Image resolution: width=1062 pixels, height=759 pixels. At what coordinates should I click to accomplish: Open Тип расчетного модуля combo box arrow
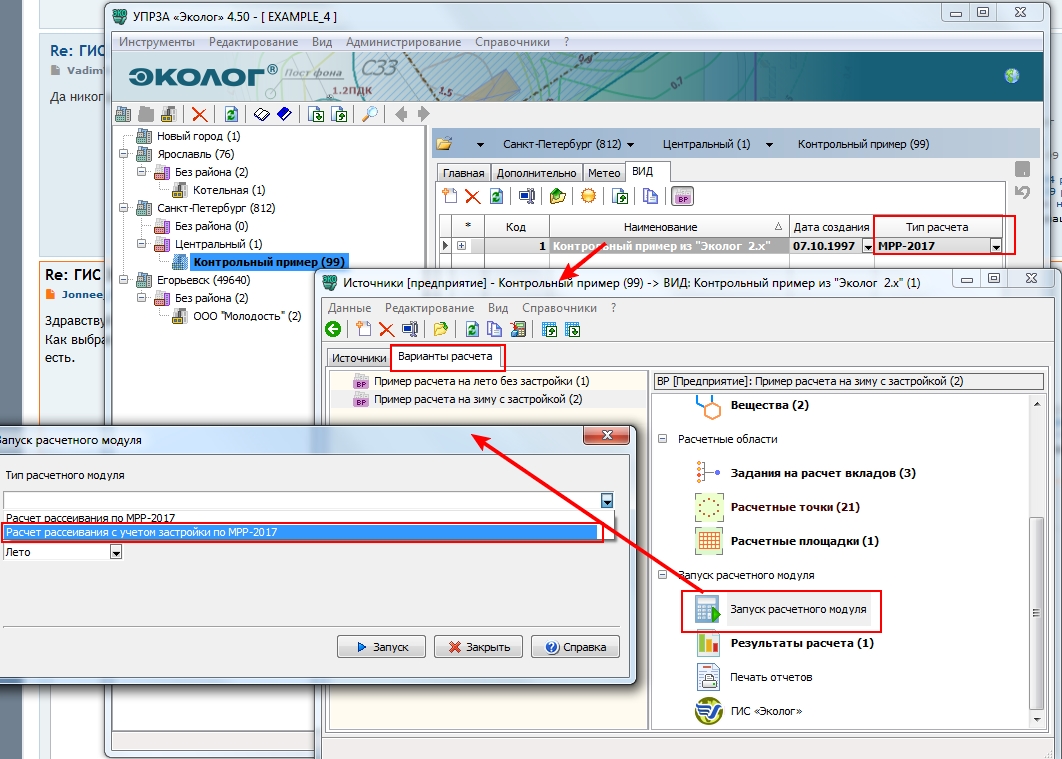point(607,500)
